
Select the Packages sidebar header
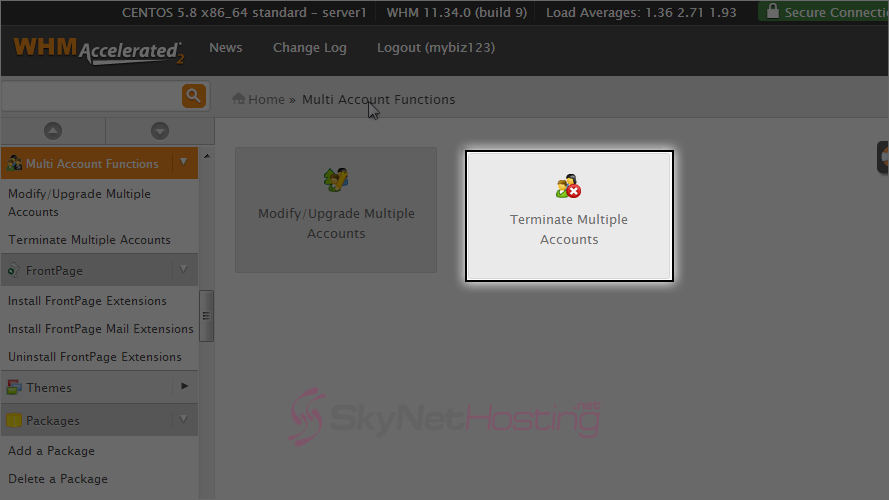[99, 420]
